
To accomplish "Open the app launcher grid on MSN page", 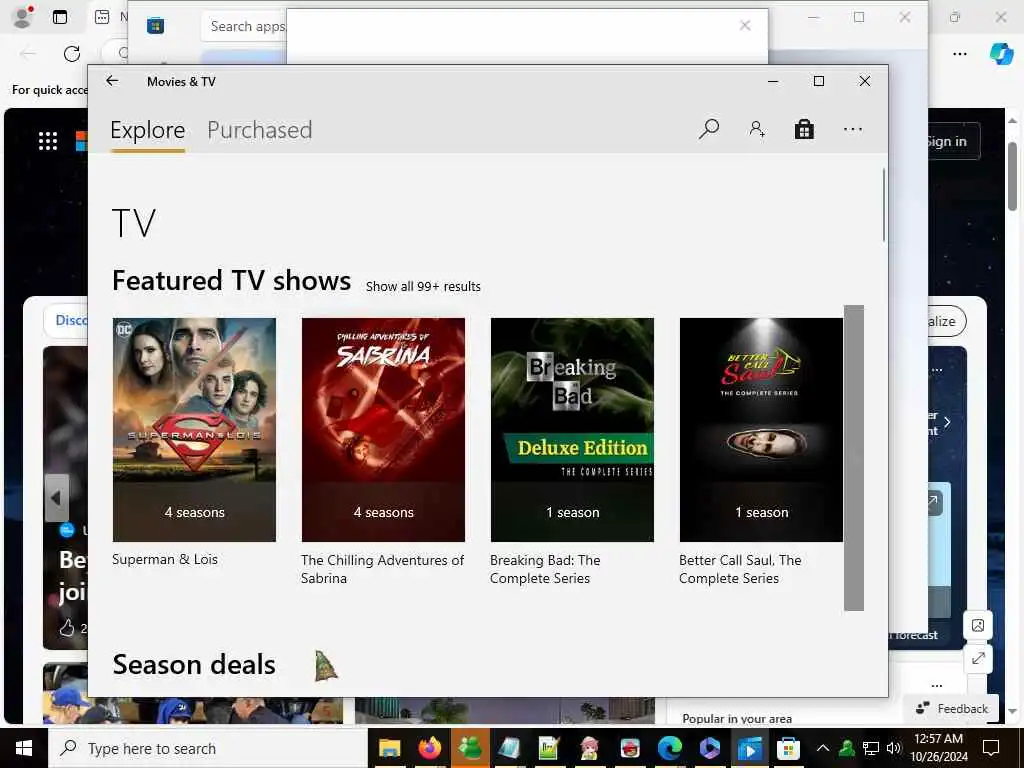I will [48, 141].
